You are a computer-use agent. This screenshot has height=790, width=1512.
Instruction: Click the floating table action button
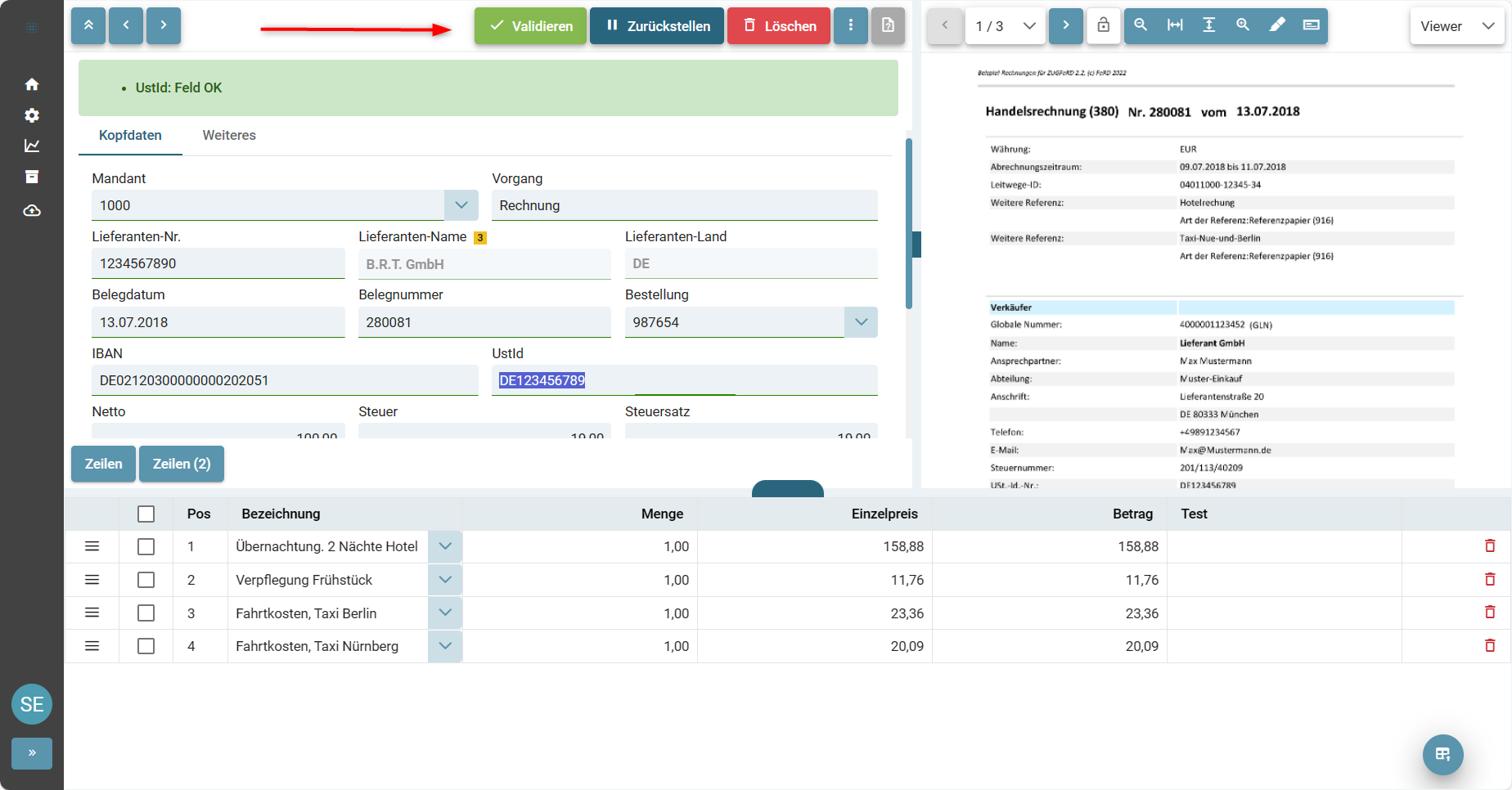point(1443,755)
